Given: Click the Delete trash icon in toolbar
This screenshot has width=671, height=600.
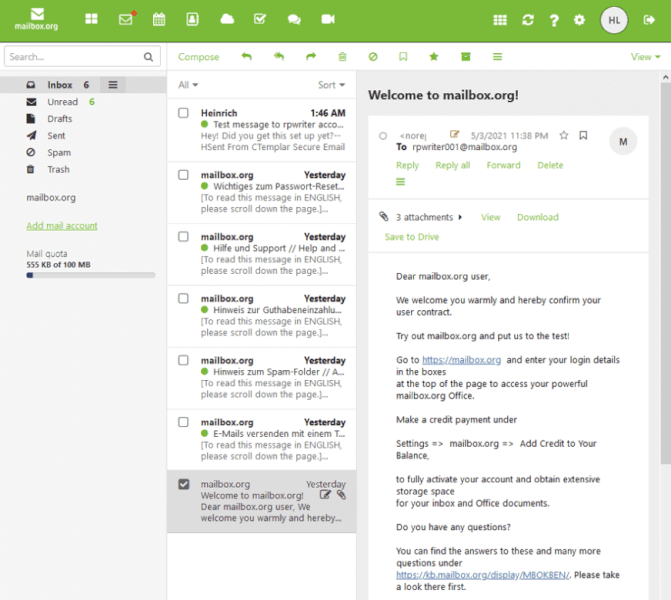Looking at the screenshot, I should 342,56.
